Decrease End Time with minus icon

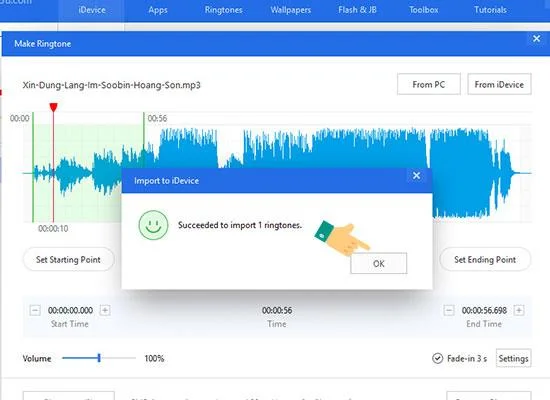pos(449,311)
